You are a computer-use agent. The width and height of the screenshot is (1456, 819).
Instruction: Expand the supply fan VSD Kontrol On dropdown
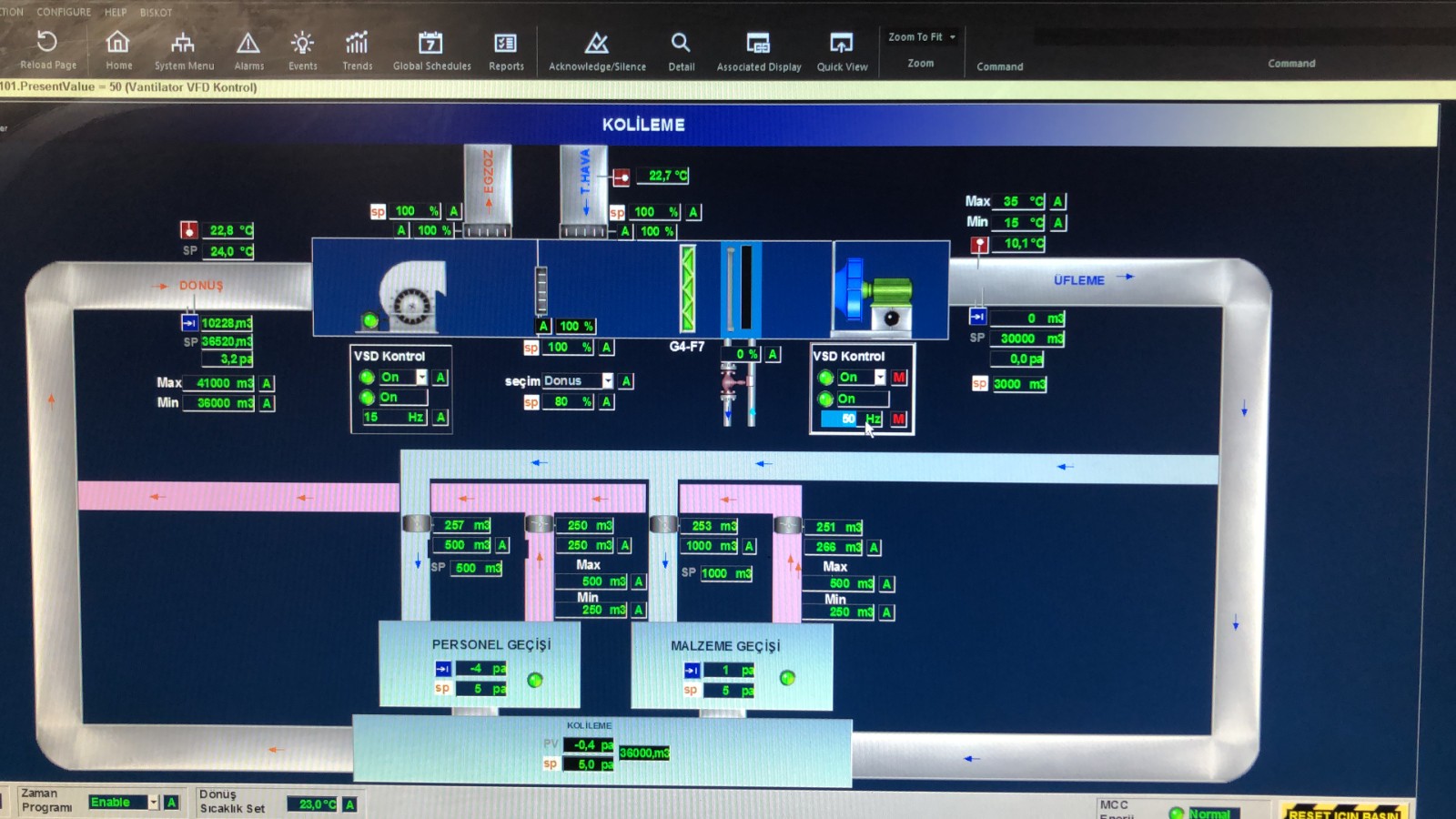[880, 378]
